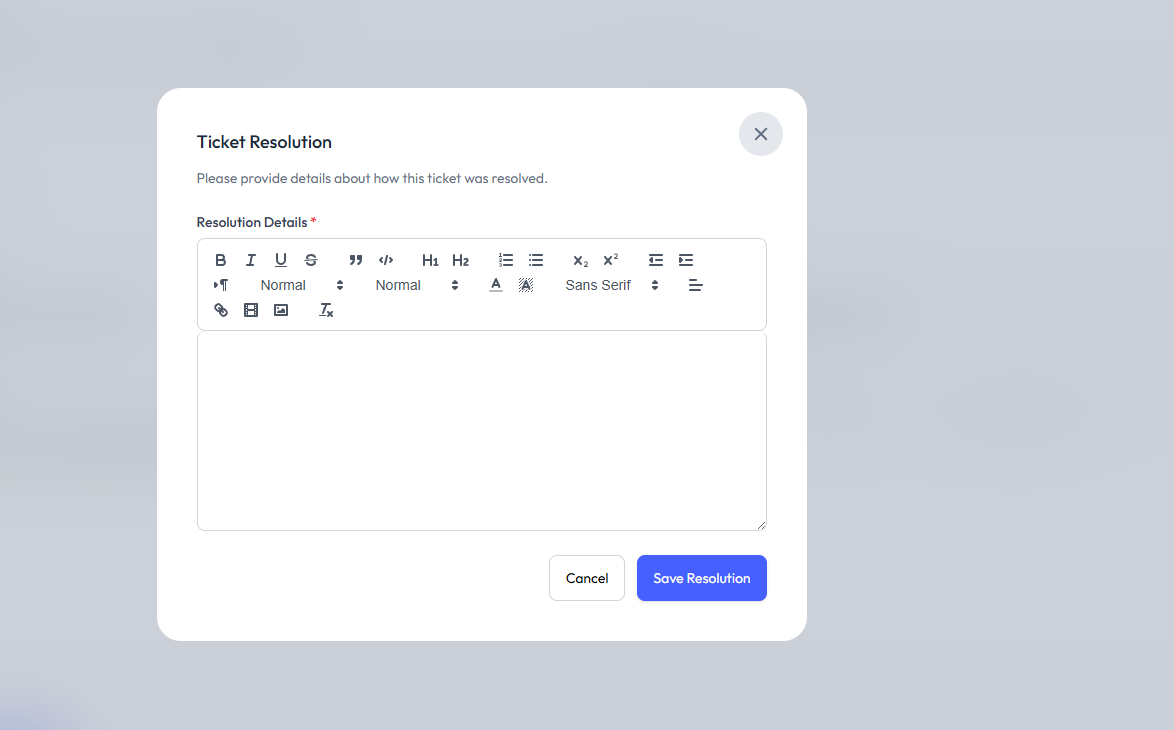The width and height of the screenshot is (1174, 730).
Task: Toggle underline formatting
Action: pos(281,260)
